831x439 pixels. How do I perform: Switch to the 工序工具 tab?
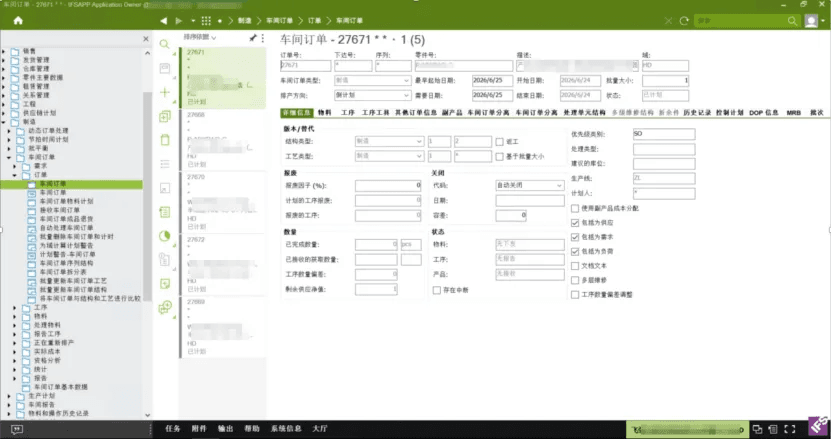(x=376, y=113)
